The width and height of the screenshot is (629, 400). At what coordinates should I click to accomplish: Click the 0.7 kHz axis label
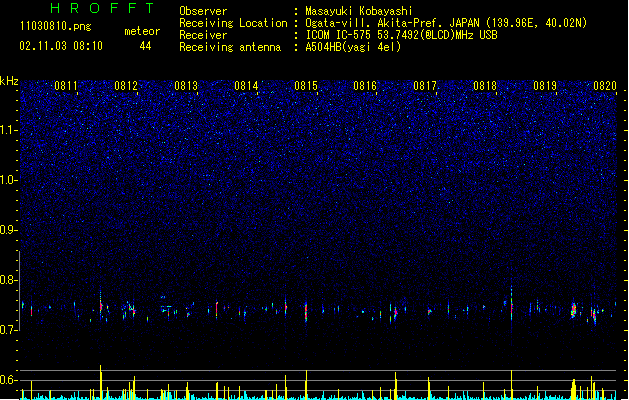pyautogui.click(x=9, y=330)
